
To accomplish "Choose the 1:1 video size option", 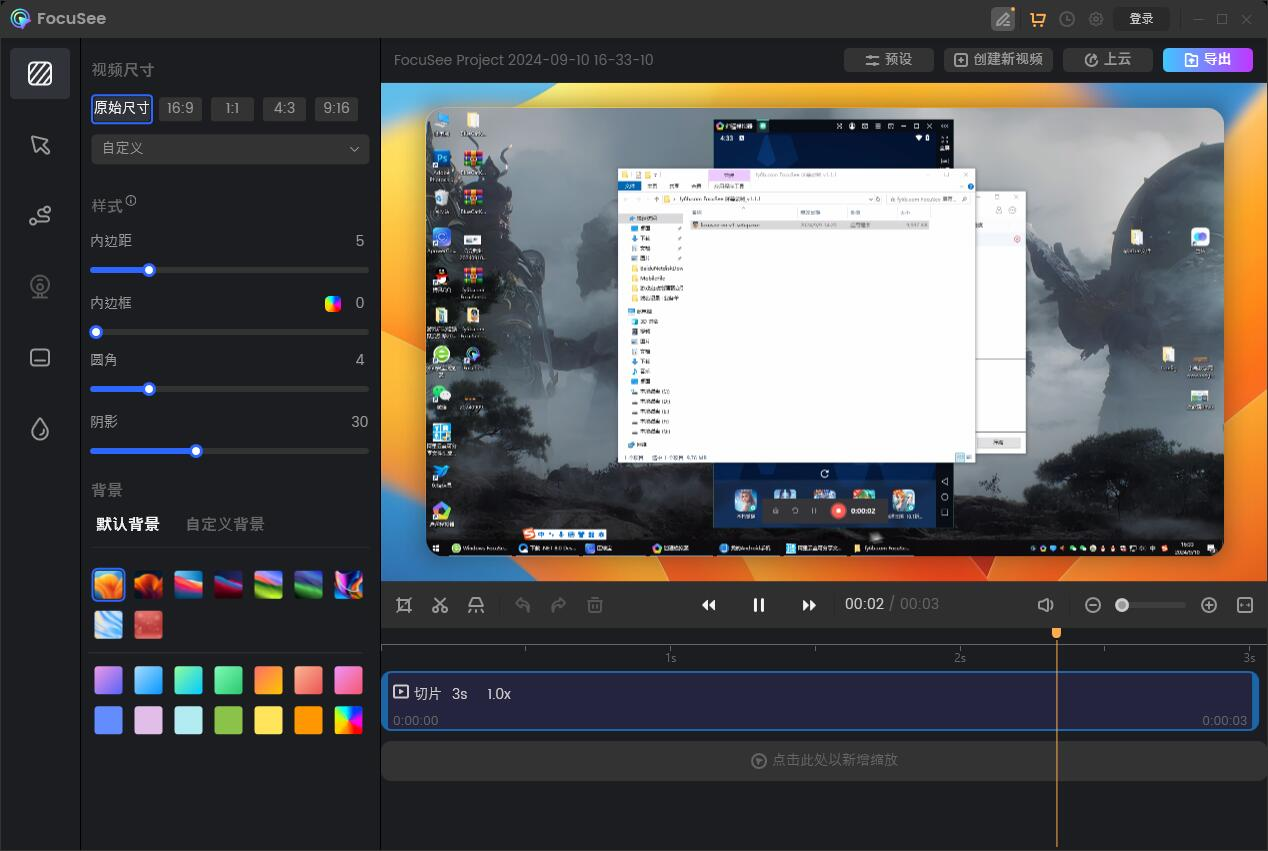I will click(x=232, y=108).
